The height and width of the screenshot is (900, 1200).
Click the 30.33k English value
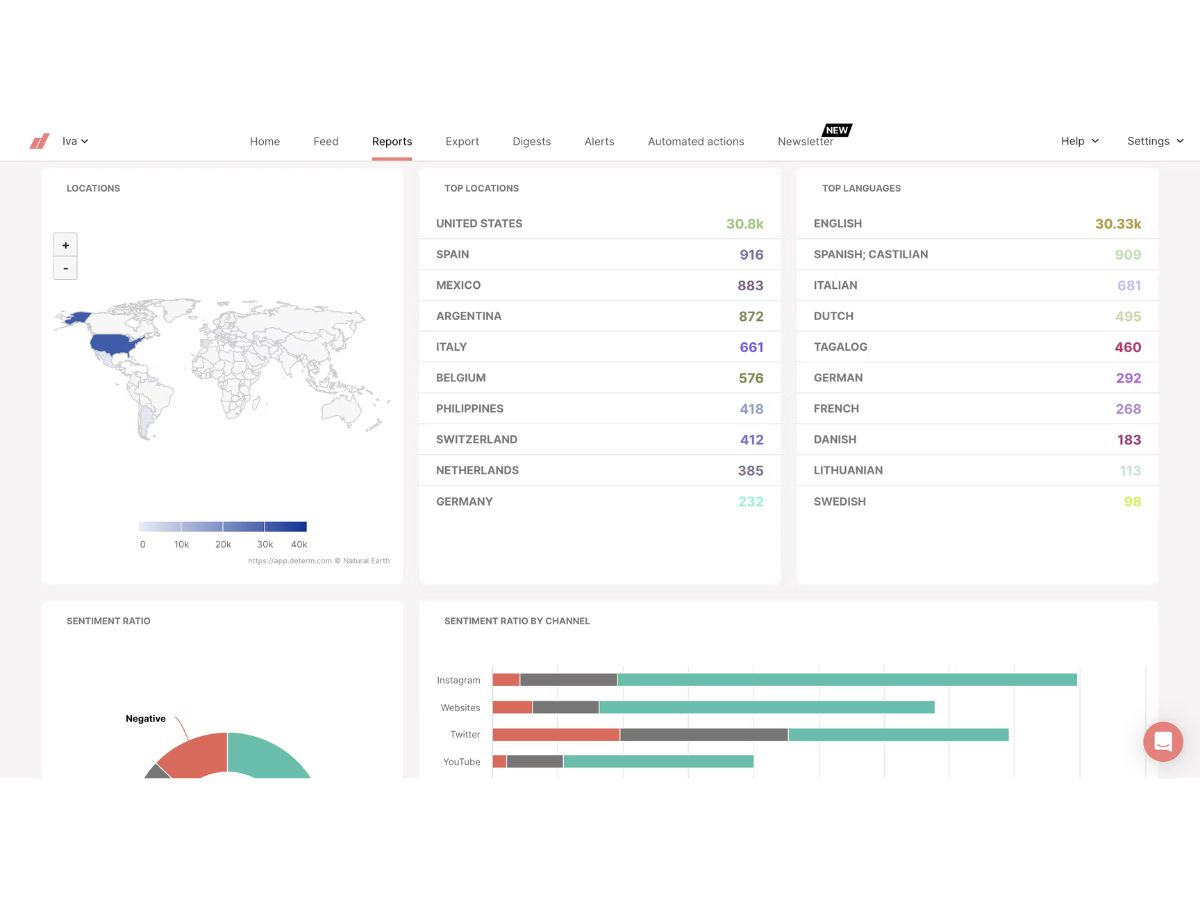(1118, 224)
